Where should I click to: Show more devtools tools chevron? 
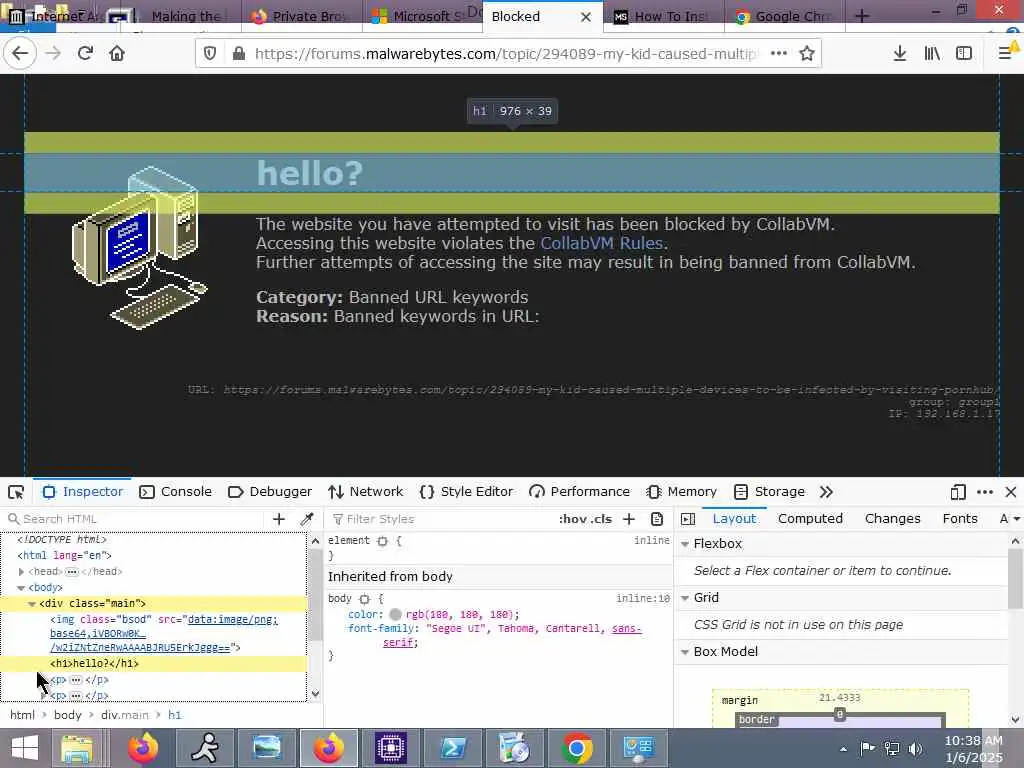(x=826, y=492)
